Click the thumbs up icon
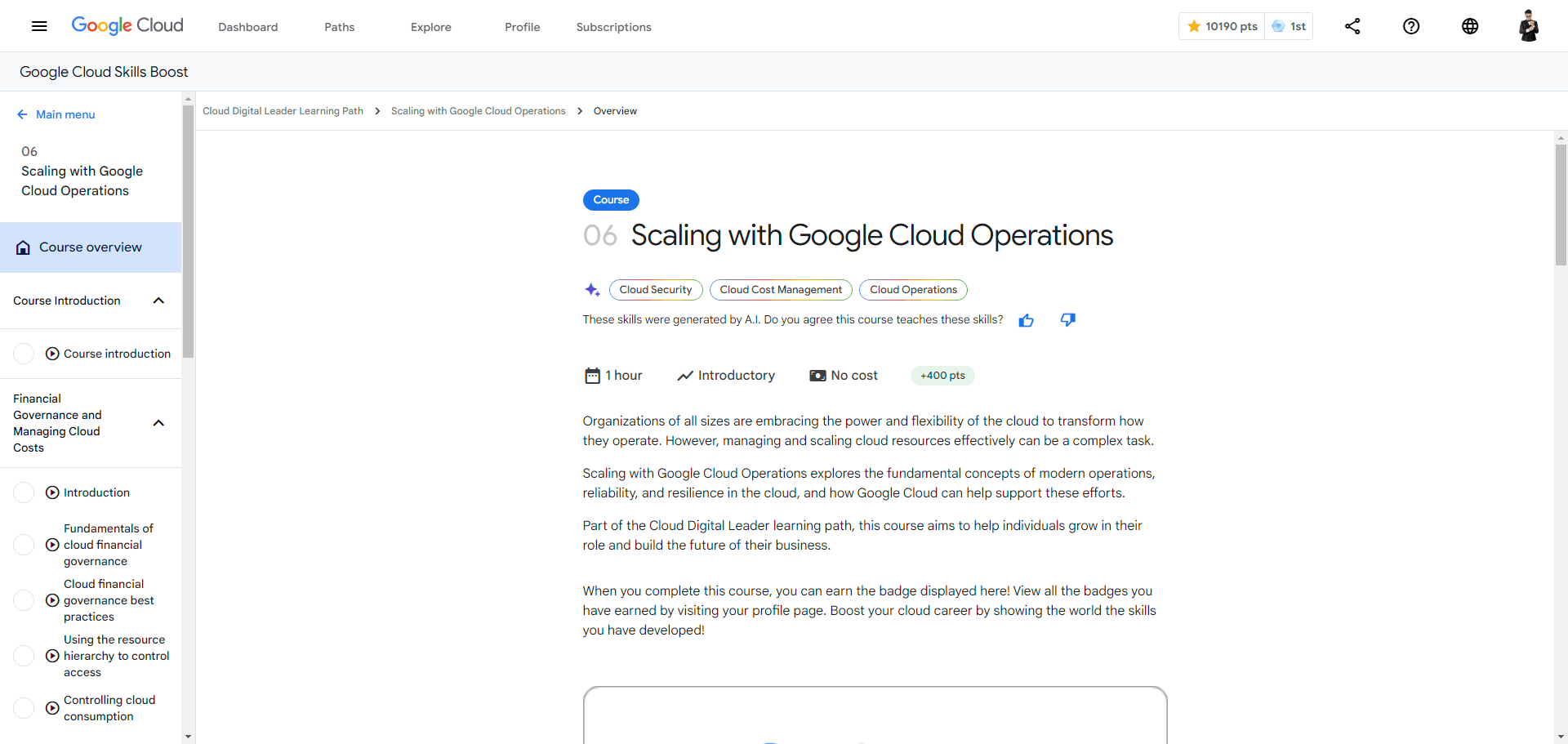 (x=1027, y=320)
